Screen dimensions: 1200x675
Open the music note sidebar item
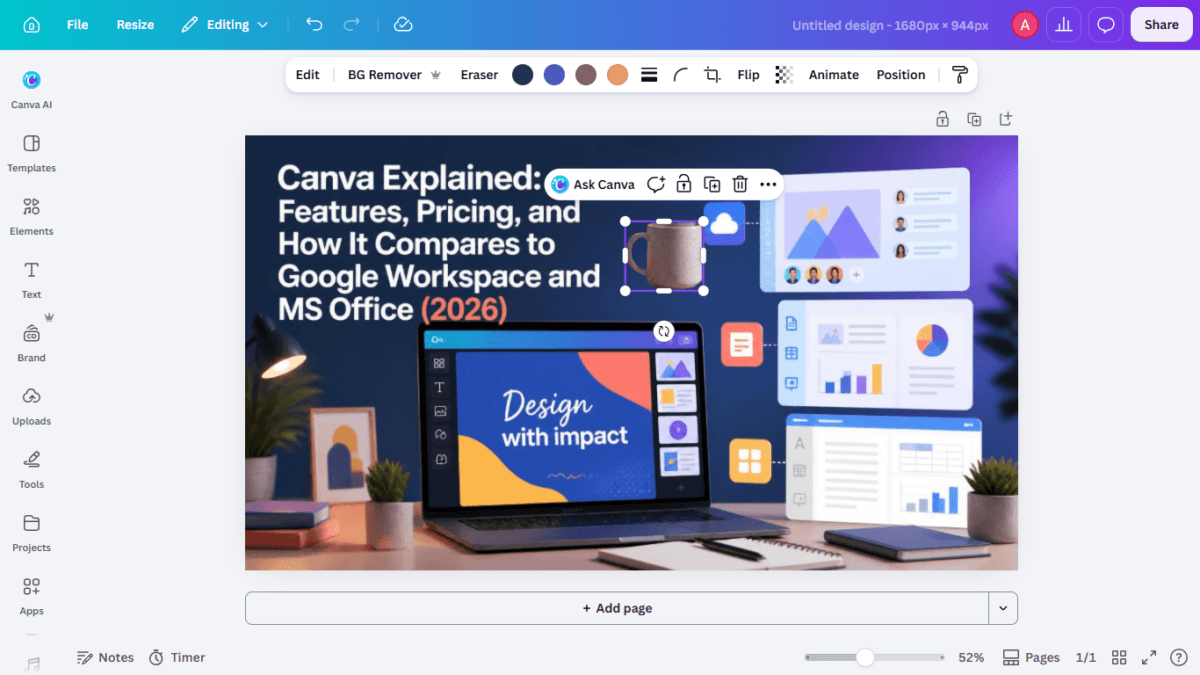coord(32,665)
